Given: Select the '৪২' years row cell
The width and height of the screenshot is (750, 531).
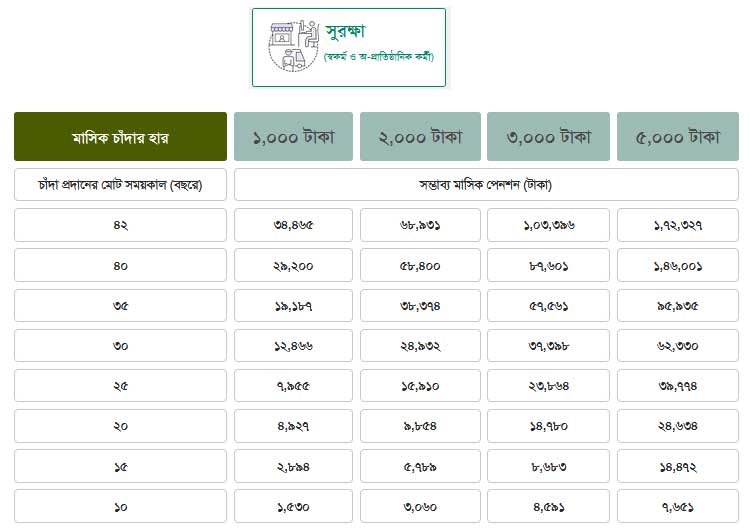Looking at the screenshot, I should click(x=121, y=225).
